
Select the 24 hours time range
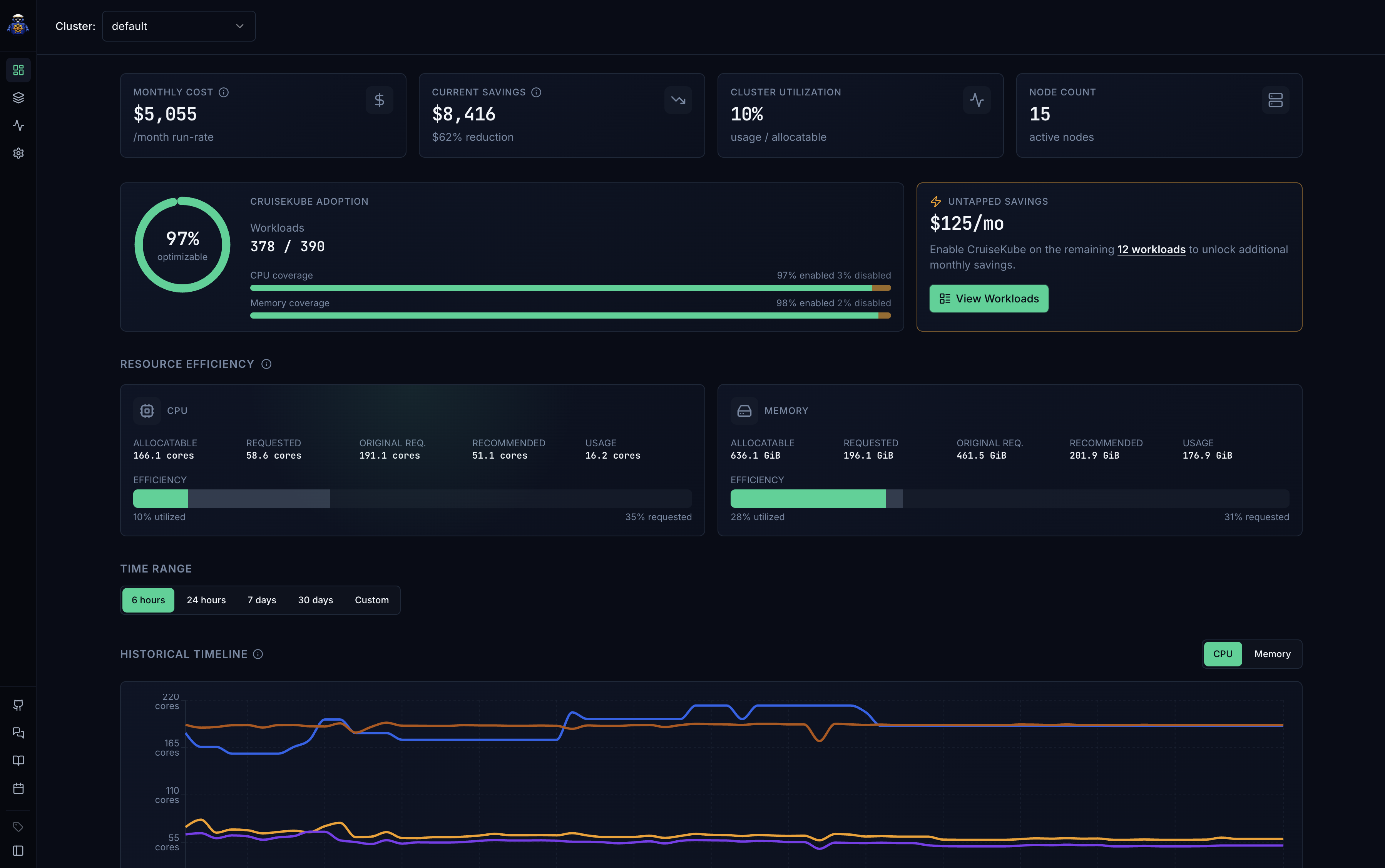(206, 600)
